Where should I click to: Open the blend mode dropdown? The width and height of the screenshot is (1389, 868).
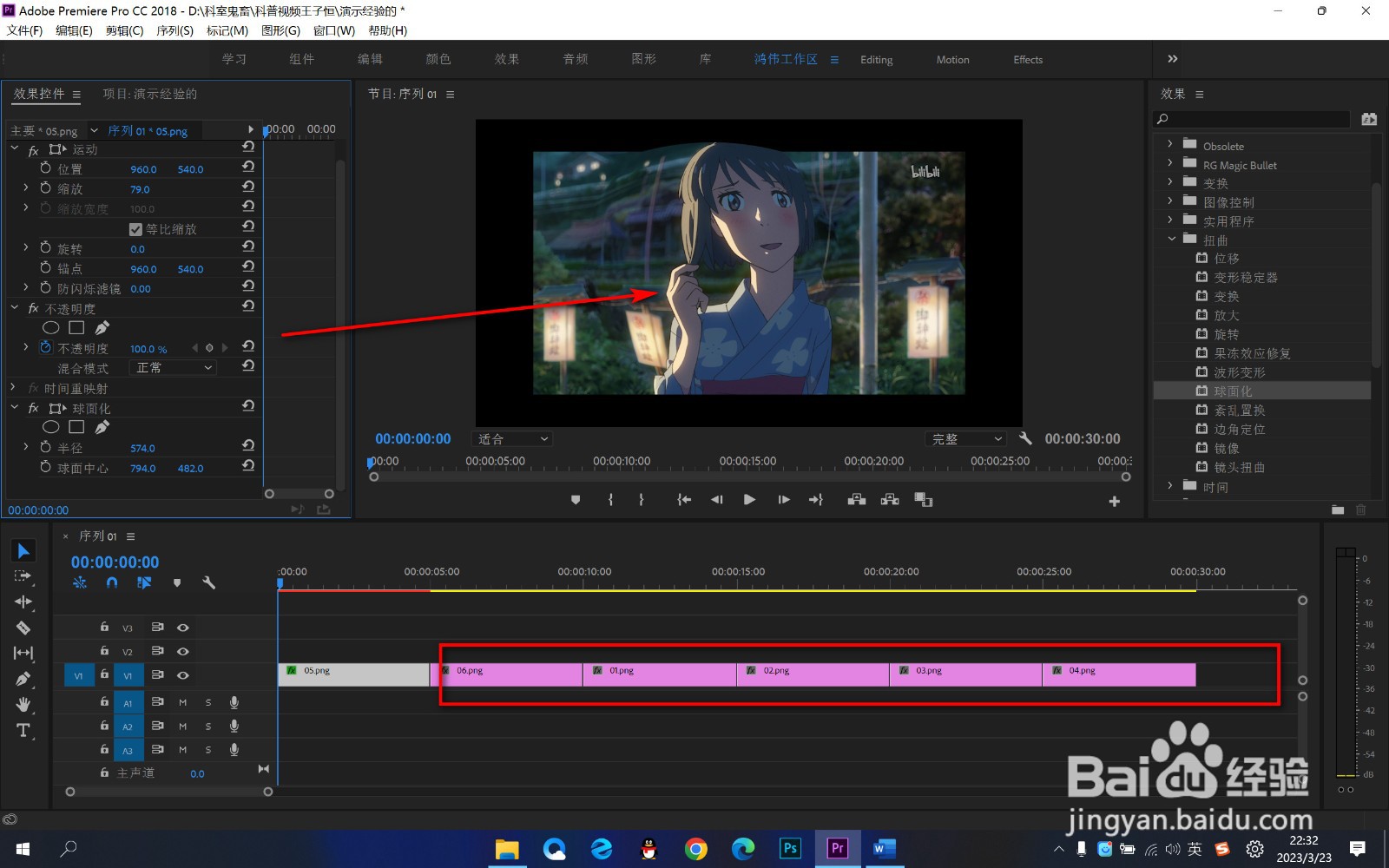[173, 368]
